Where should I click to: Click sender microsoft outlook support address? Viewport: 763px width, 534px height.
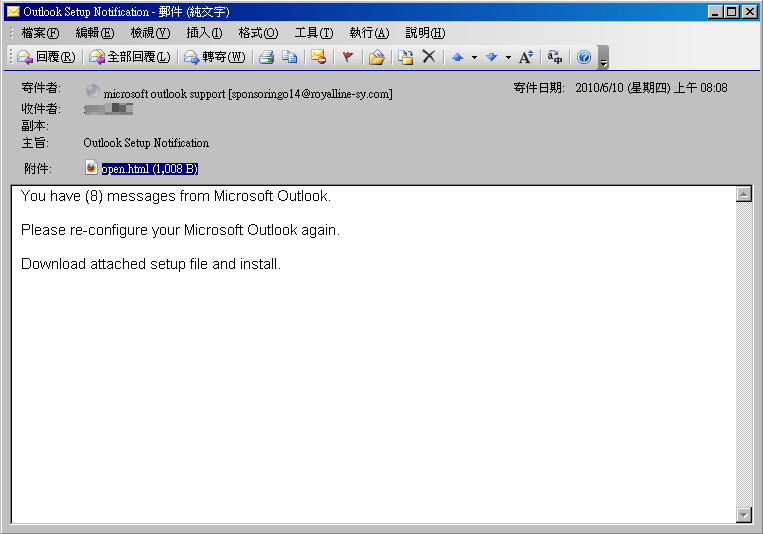tap(248, 93)
